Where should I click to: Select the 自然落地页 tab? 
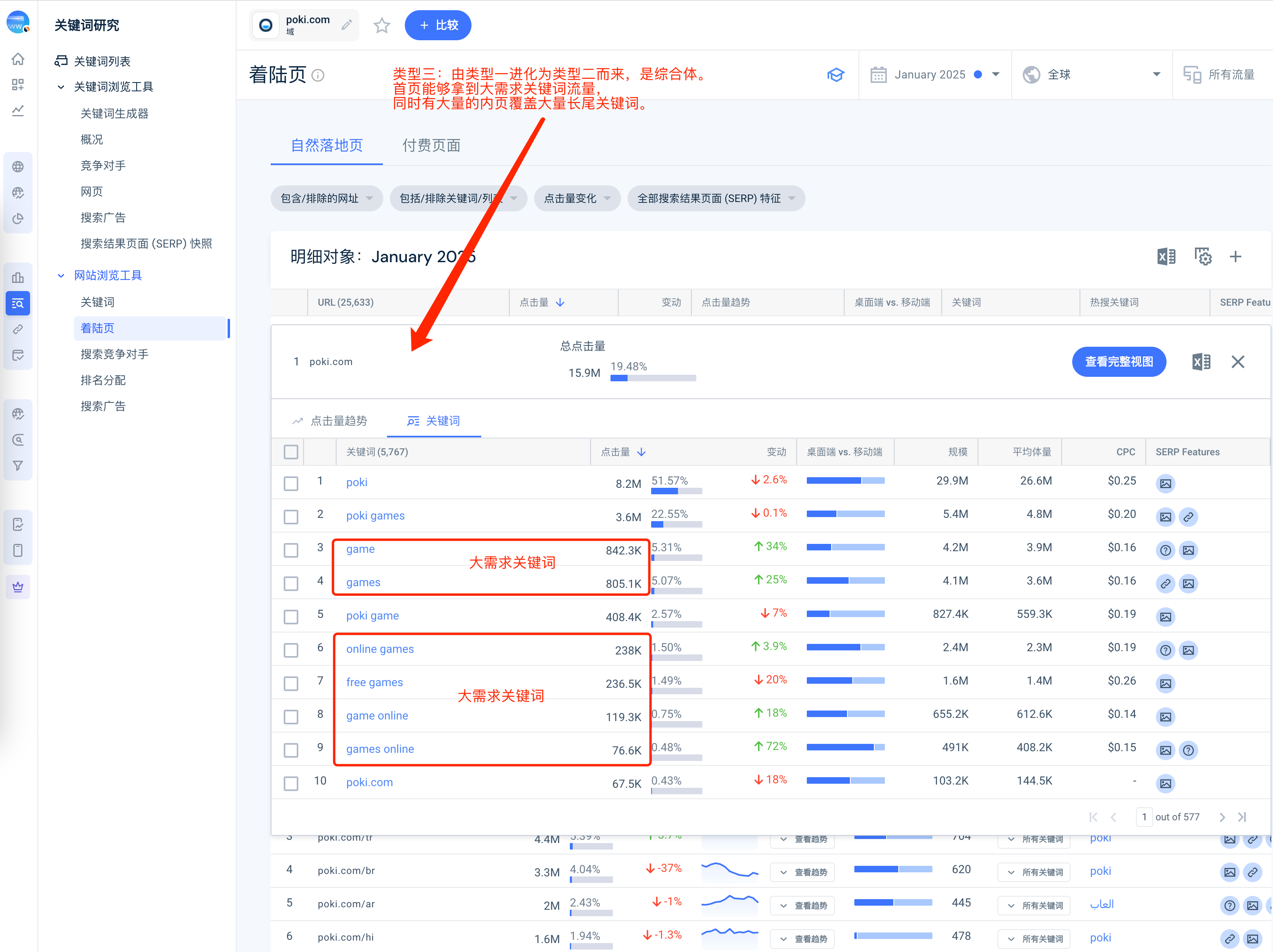326,146
